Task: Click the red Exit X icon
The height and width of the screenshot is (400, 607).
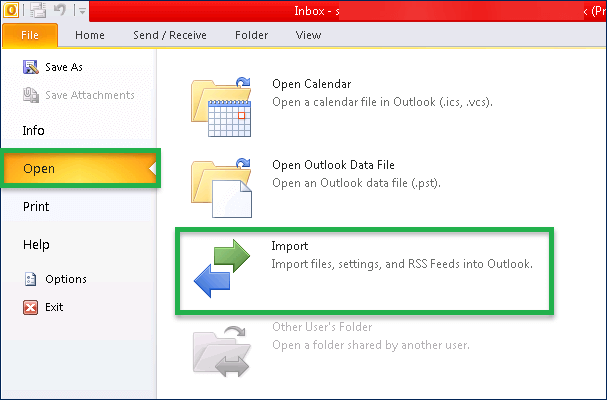Action: [31, 307]
